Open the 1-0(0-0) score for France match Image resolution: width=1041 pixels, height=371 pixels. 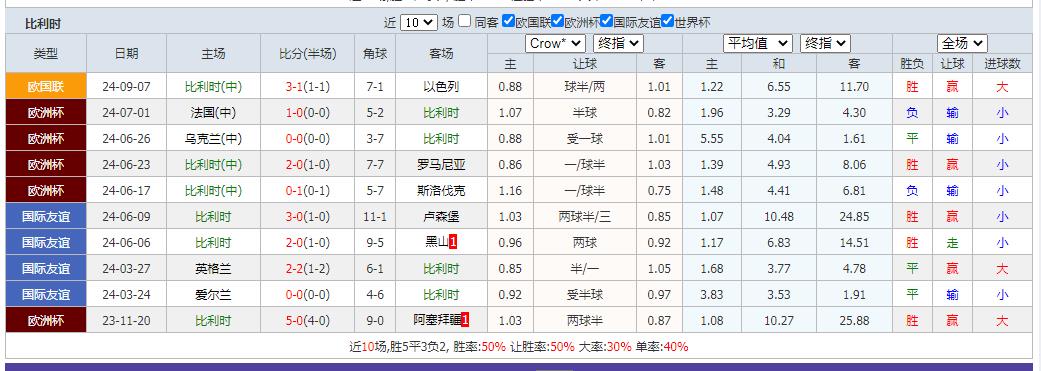308,113
